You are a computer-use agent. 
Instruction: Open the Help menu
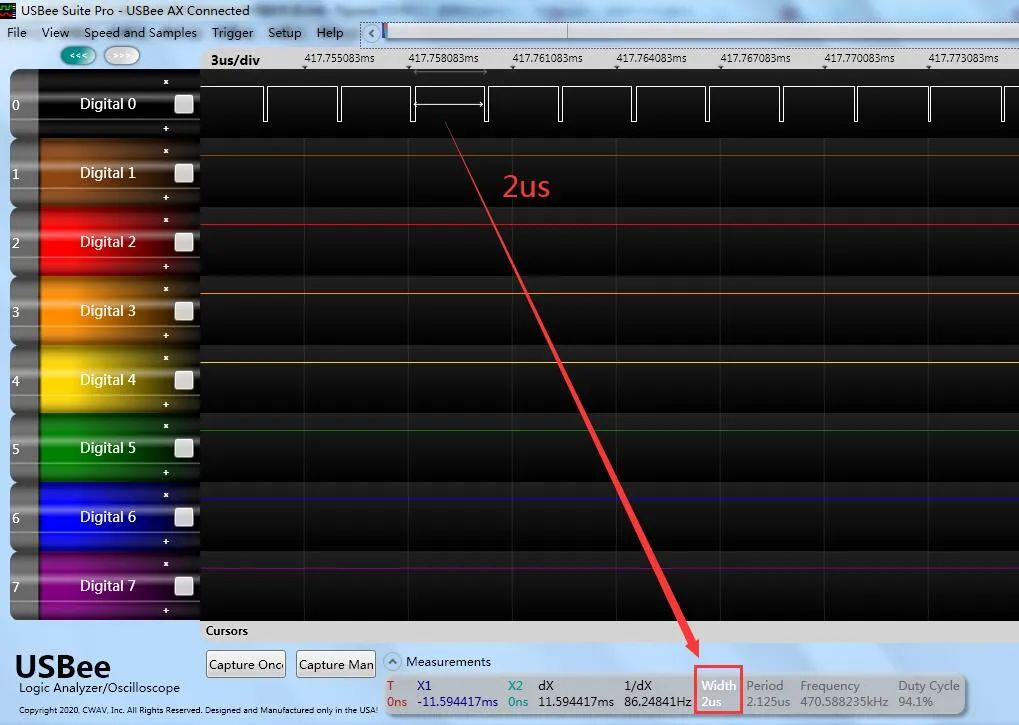point(330,32)
